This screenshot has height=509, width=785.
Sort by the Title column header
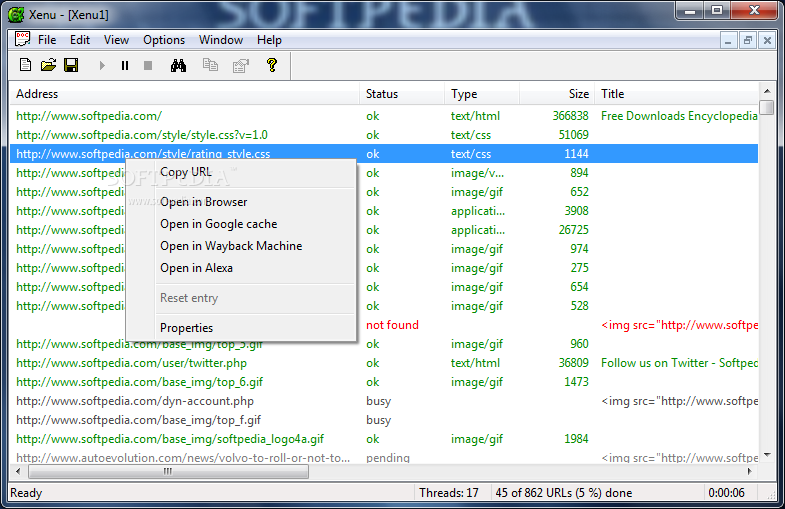[x=677, y=94]
